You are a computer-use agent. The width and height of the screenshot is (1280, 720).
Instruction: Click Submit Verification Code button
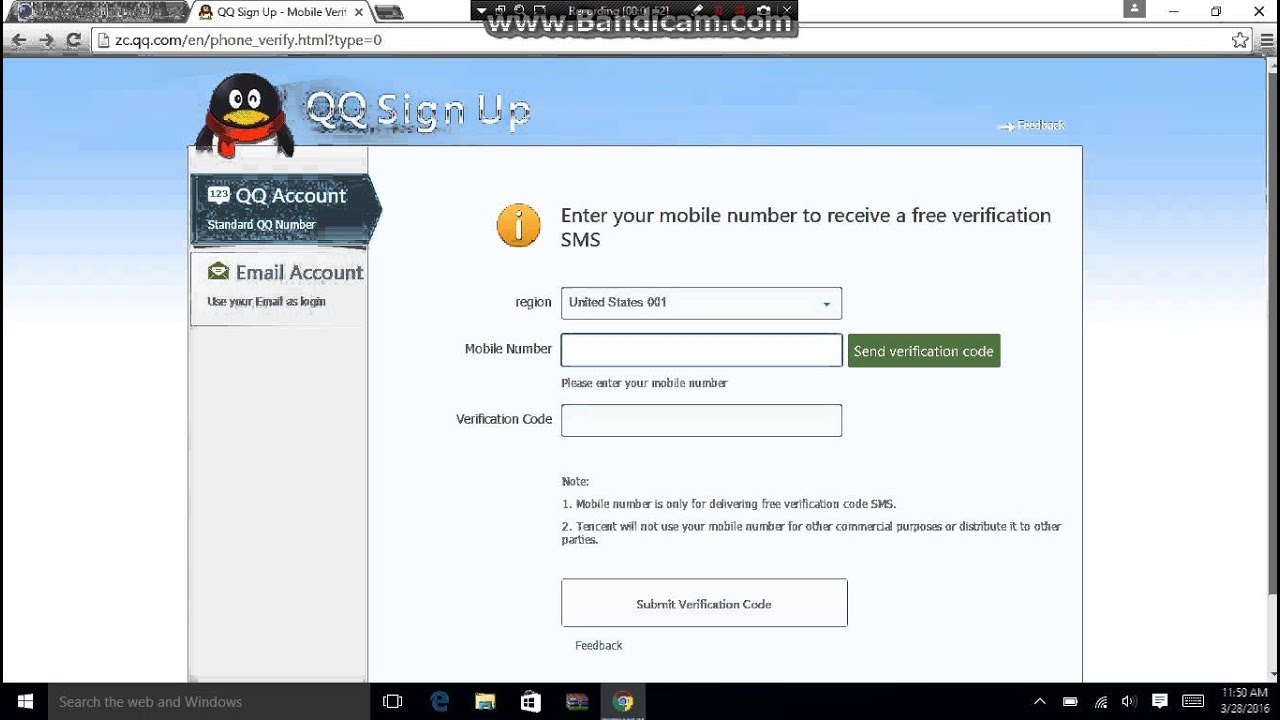coord(704,603)
